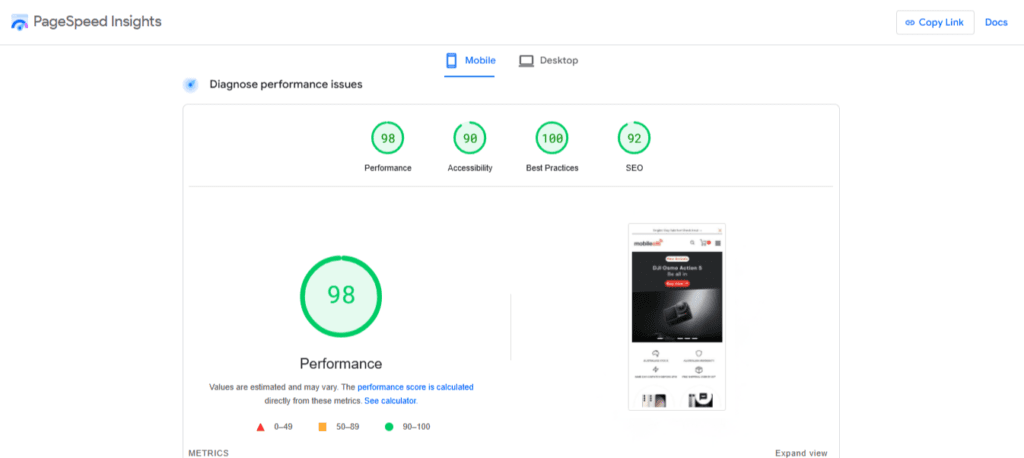Click the mobile page screenshot thumbnail
Screen dimensions: 1024x458
point(676,316)
